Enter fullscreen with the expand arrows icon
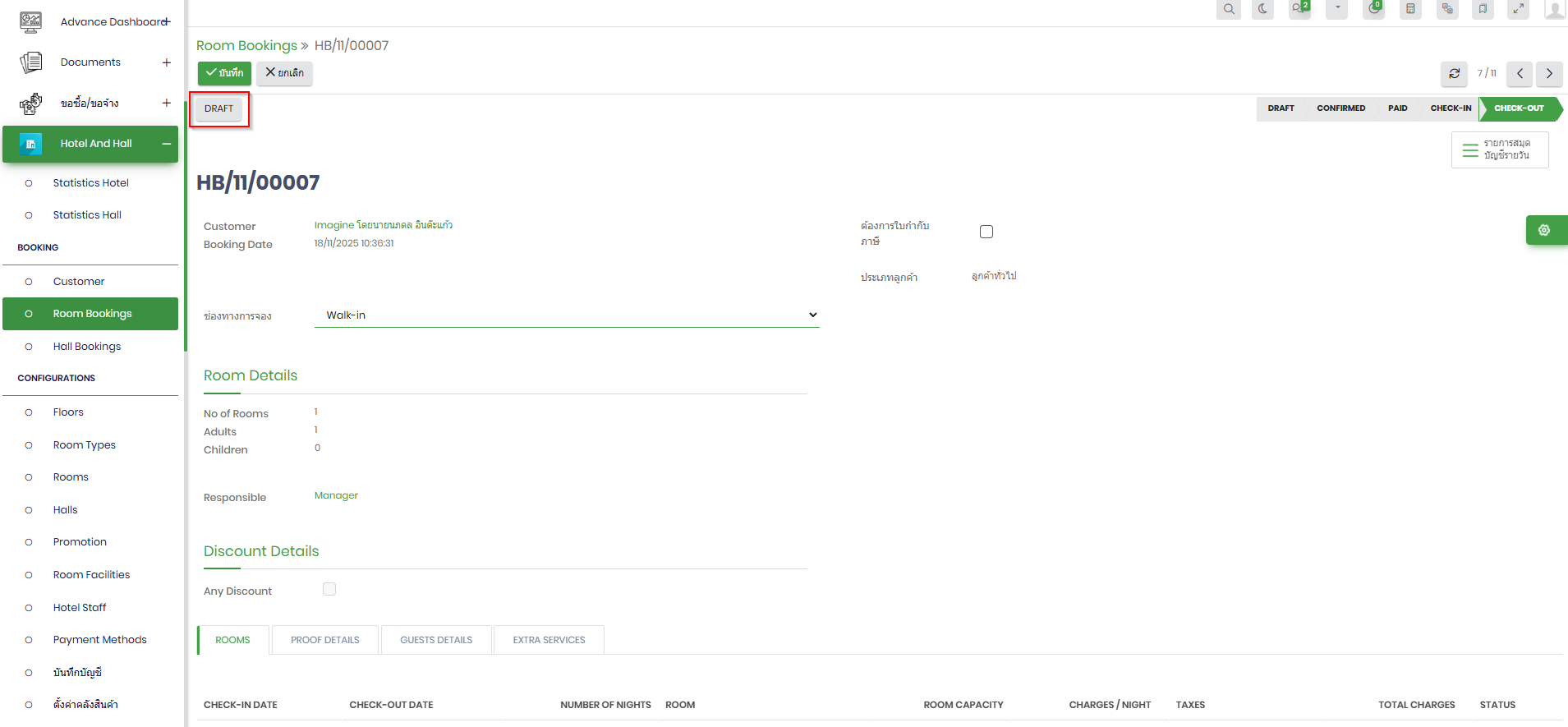 tap(1518, 9)
